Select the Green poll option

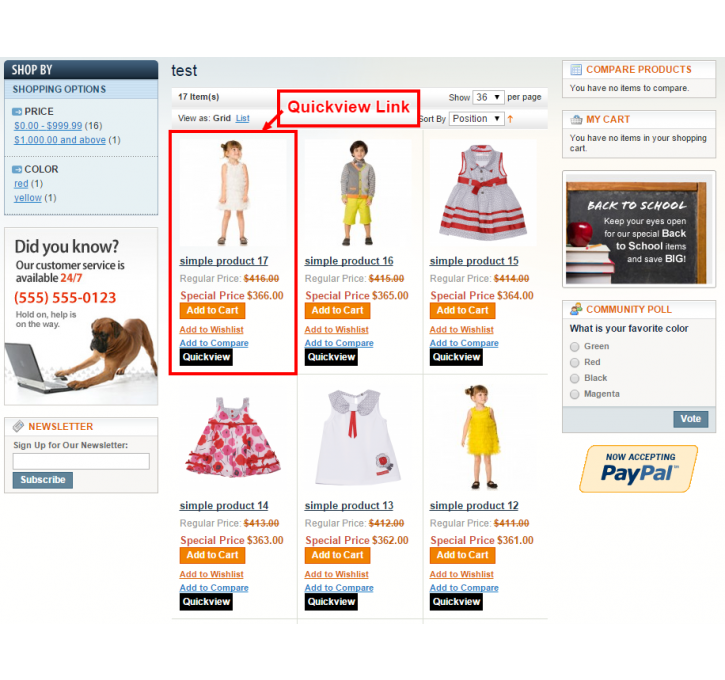(x=575, y=347)
